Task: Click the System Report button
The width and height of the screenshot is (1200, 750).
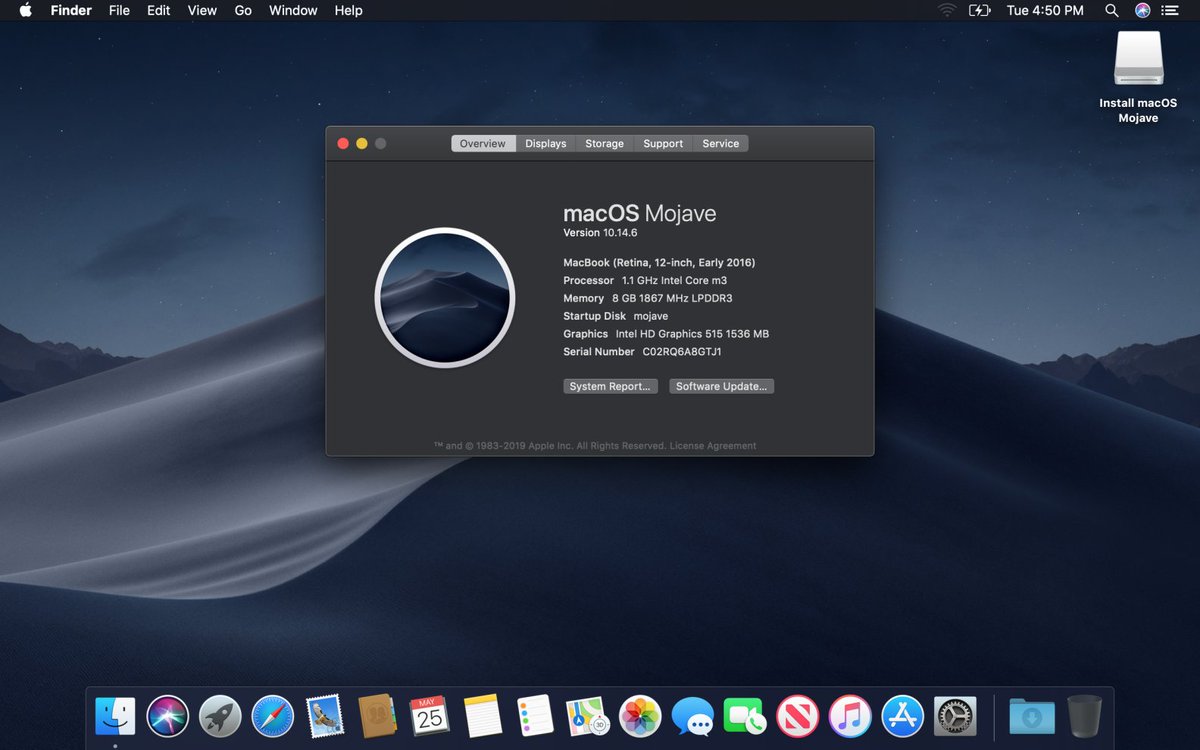Action: tap(610, 386)
